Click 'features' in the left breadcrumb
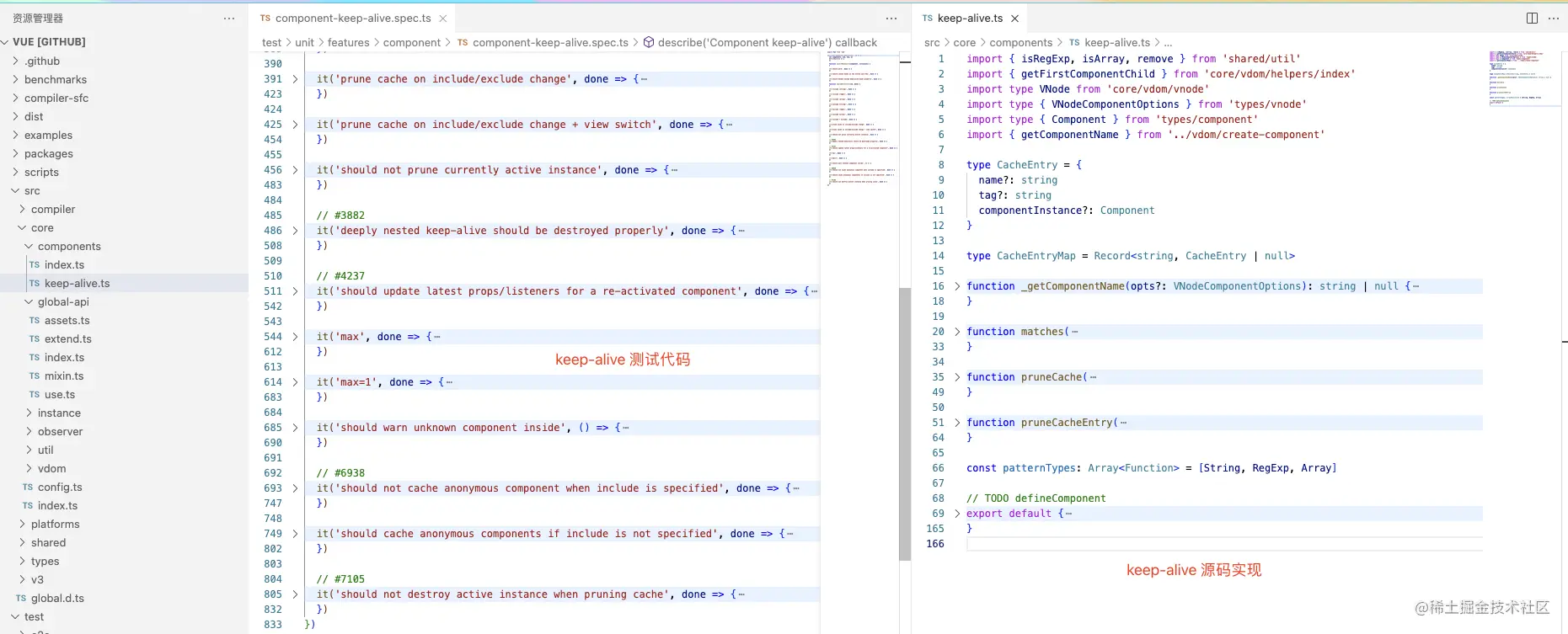This screenshot has height=634, width=1568. 349,42
